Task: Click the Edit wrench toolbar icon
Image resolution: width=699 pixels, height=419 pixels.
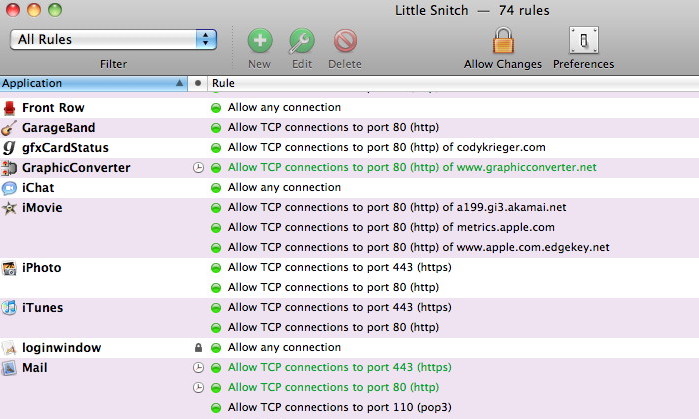Action: (302, 41)
